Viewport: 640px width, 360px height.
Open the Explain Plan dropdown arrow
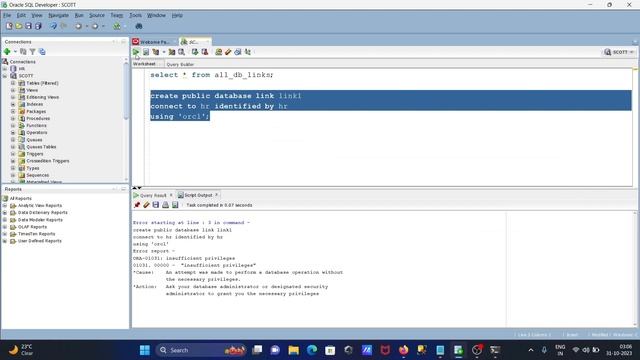click(x=164, y=52)
